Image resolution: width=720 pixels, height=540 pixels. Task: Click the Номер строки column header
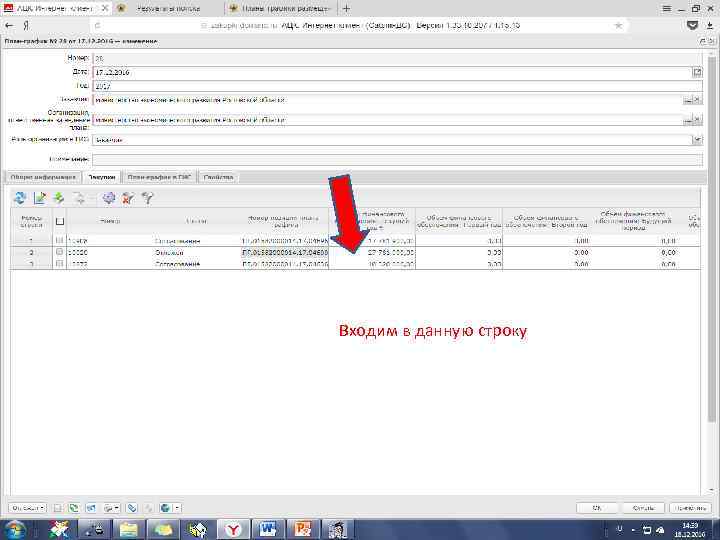click(x=31, y=221)
